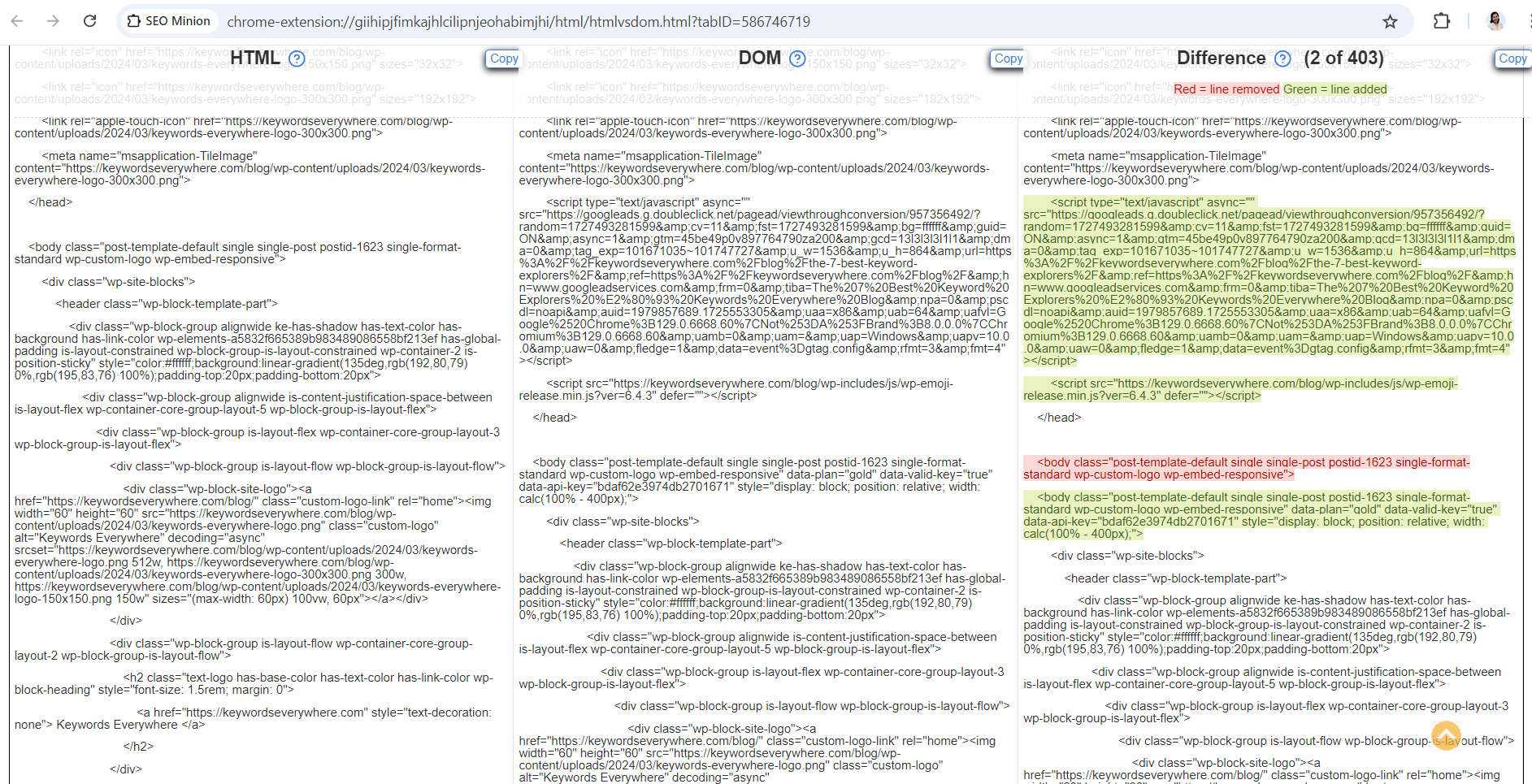
Task: Click the browser forward arrow
Action: click(x=53, y=21)
